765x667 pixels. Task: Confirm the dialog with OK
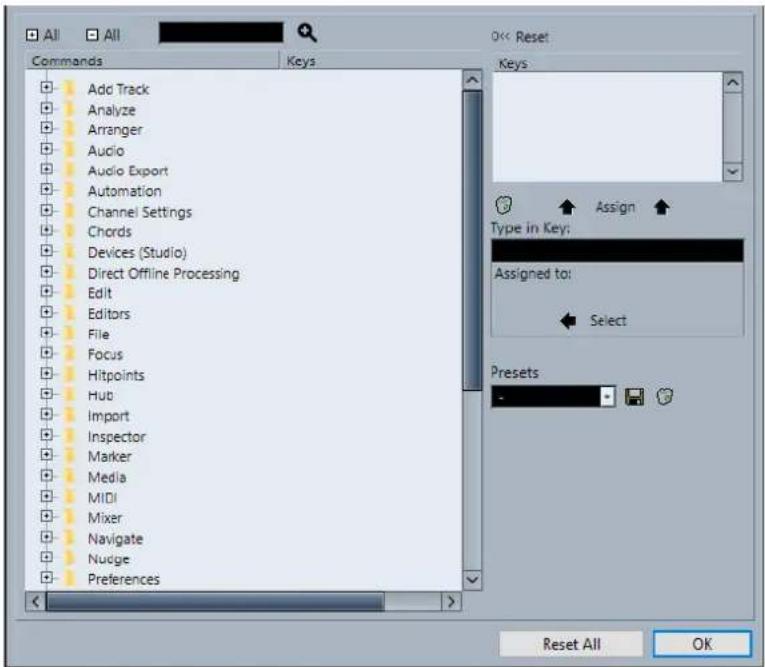pos(702,644)
